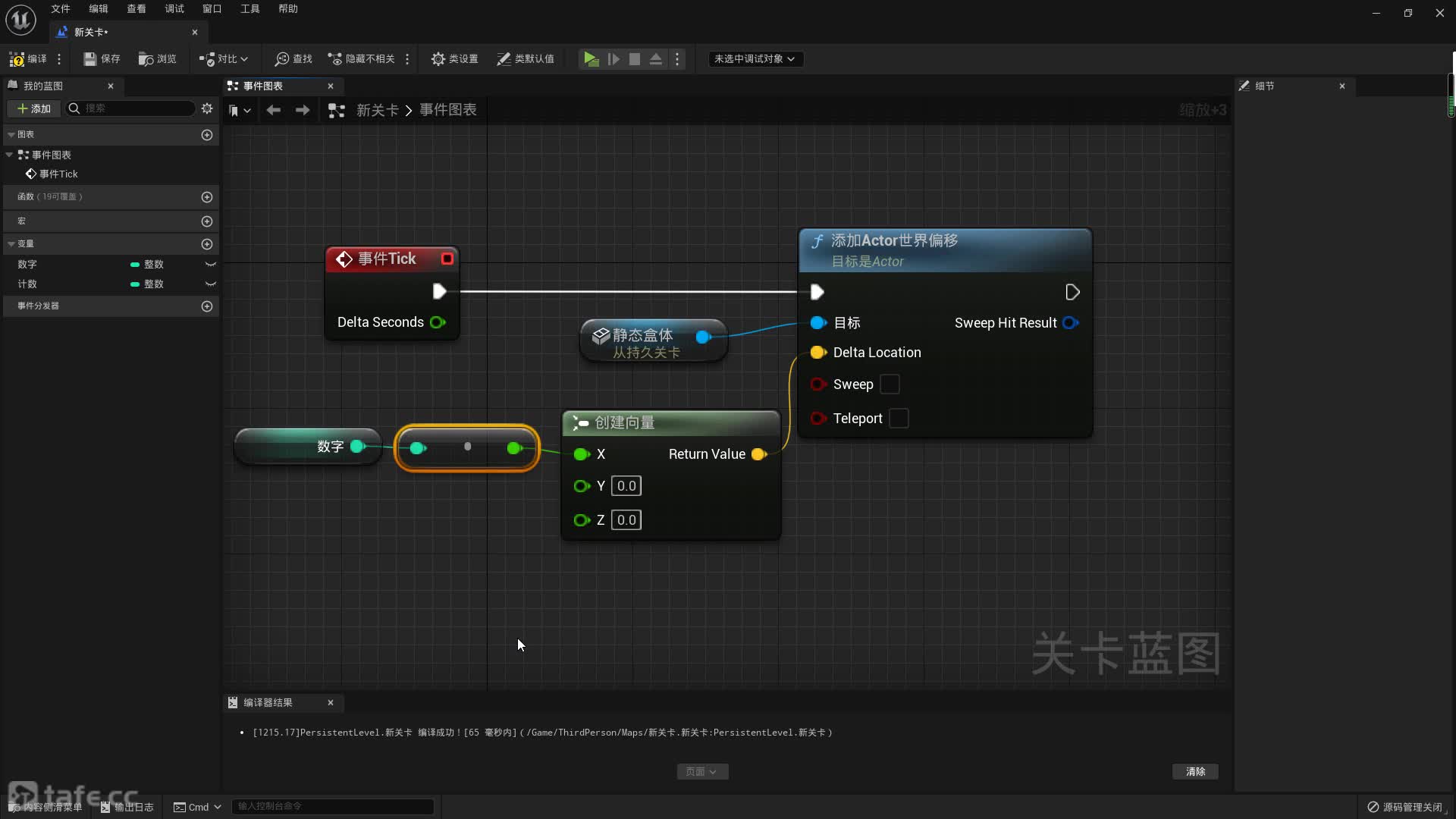The image size is (1456, 819).
Task: Open 类设置 class settings
Action: 454,59
